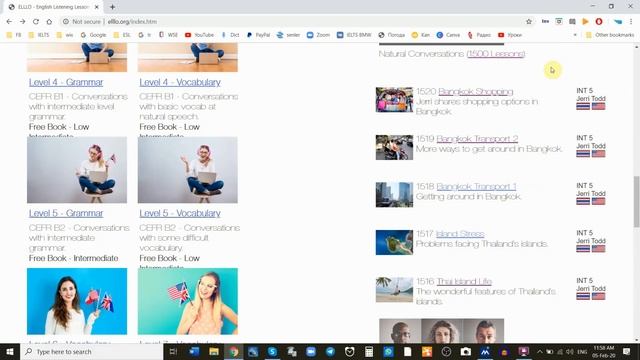Screen dimensions: 640x360
Task: Bookmark this page with the star icon
Action: click(529, 22)
